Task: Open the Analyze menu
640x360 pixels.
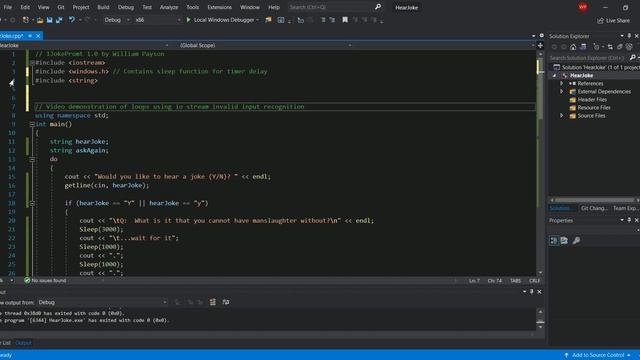Action: [x=169, y=7]
